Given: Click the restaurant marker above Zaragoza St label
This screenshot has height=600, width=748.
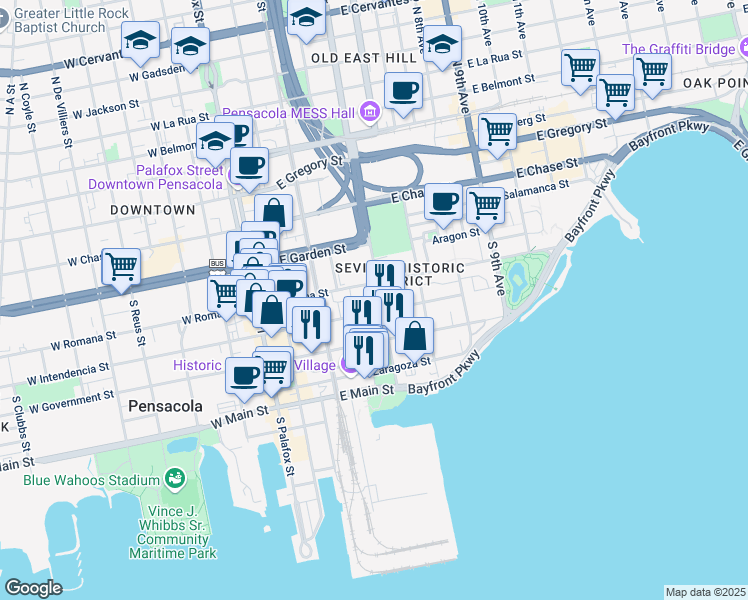Looking at the screenshot, I should [x=365, y=352].
